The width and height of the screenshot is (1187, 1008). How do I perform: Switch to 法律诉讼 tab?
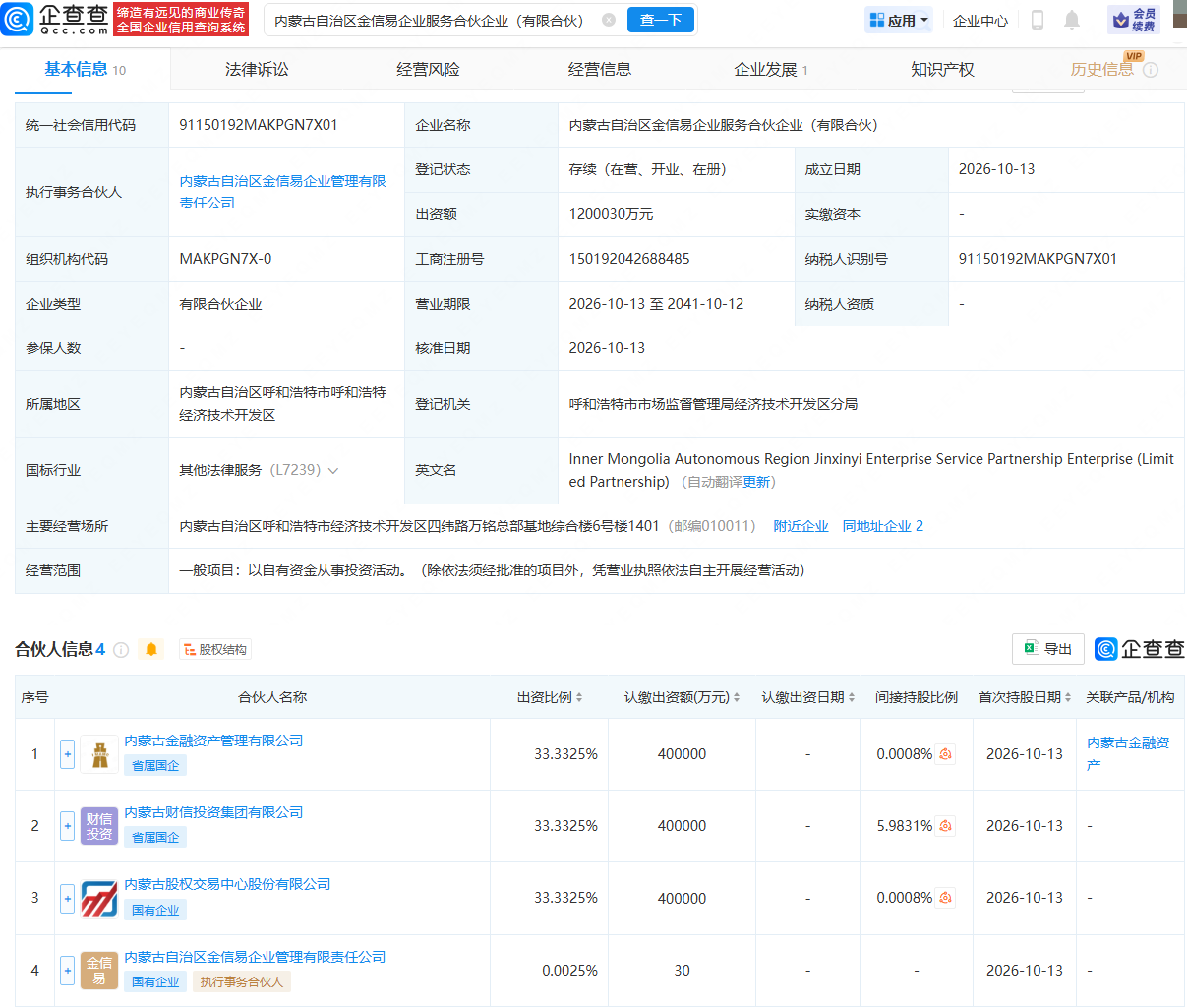(257, 69)
